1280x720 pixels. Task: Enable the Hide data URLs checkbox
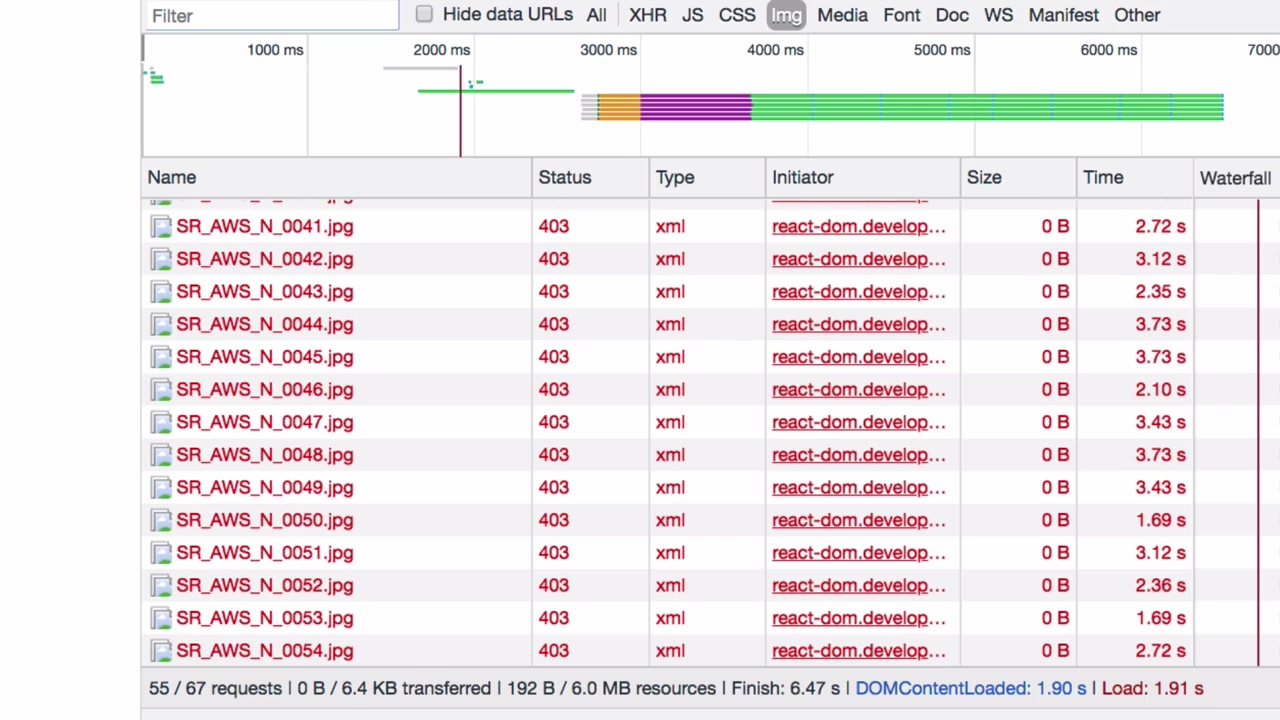424,14
